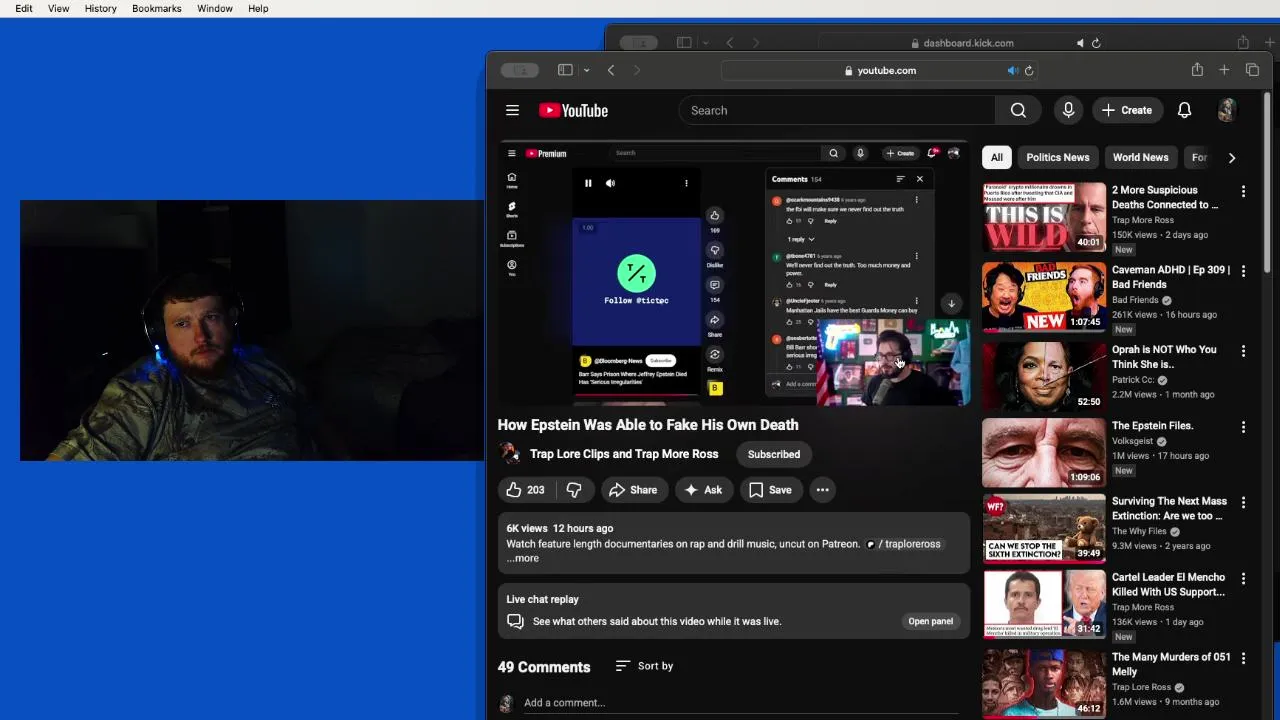Click share icon in the kick.com window

tap(1243, 42)
